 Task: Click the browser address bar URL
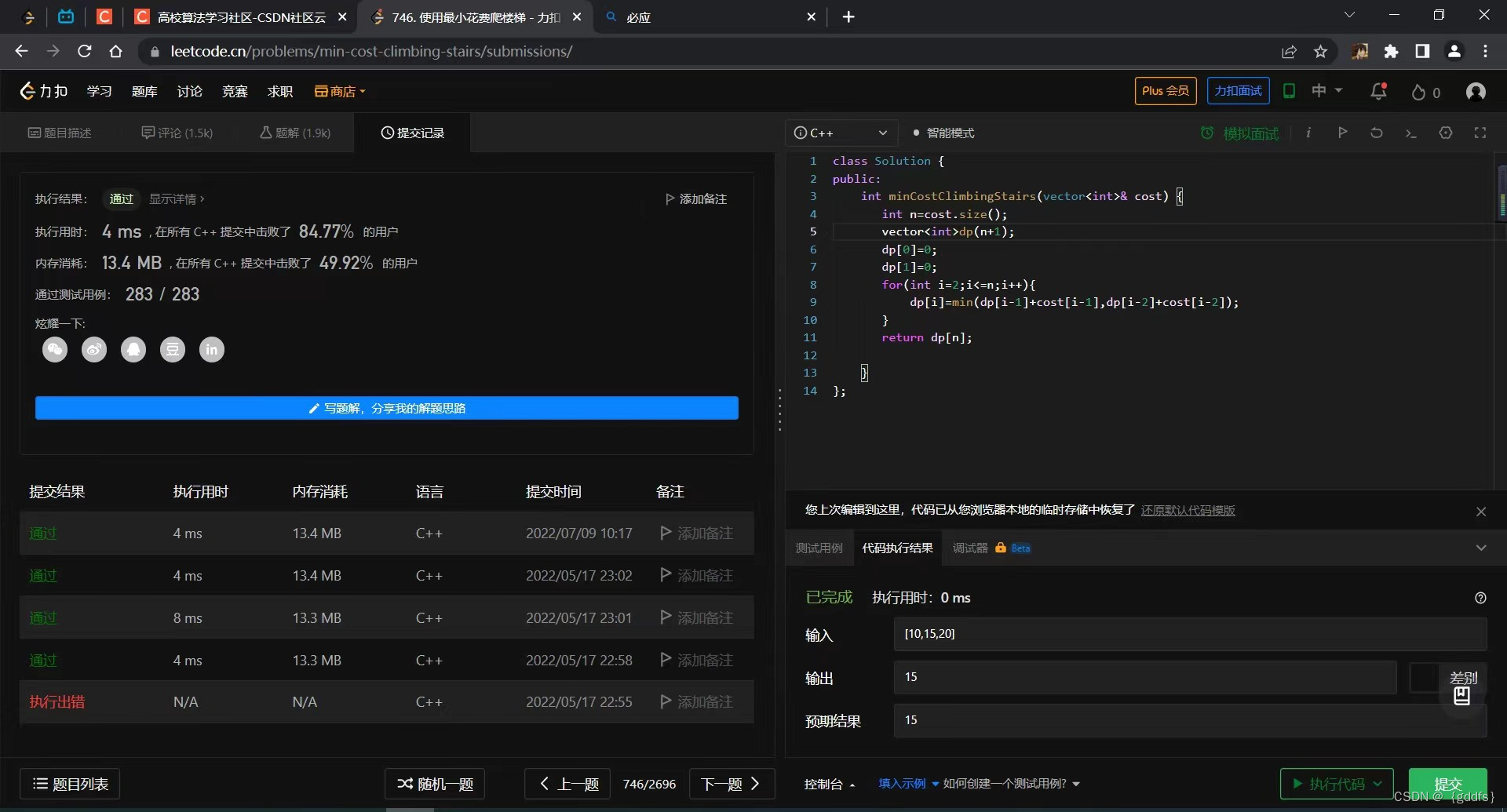pyautogui.click(x=371, y=51)
